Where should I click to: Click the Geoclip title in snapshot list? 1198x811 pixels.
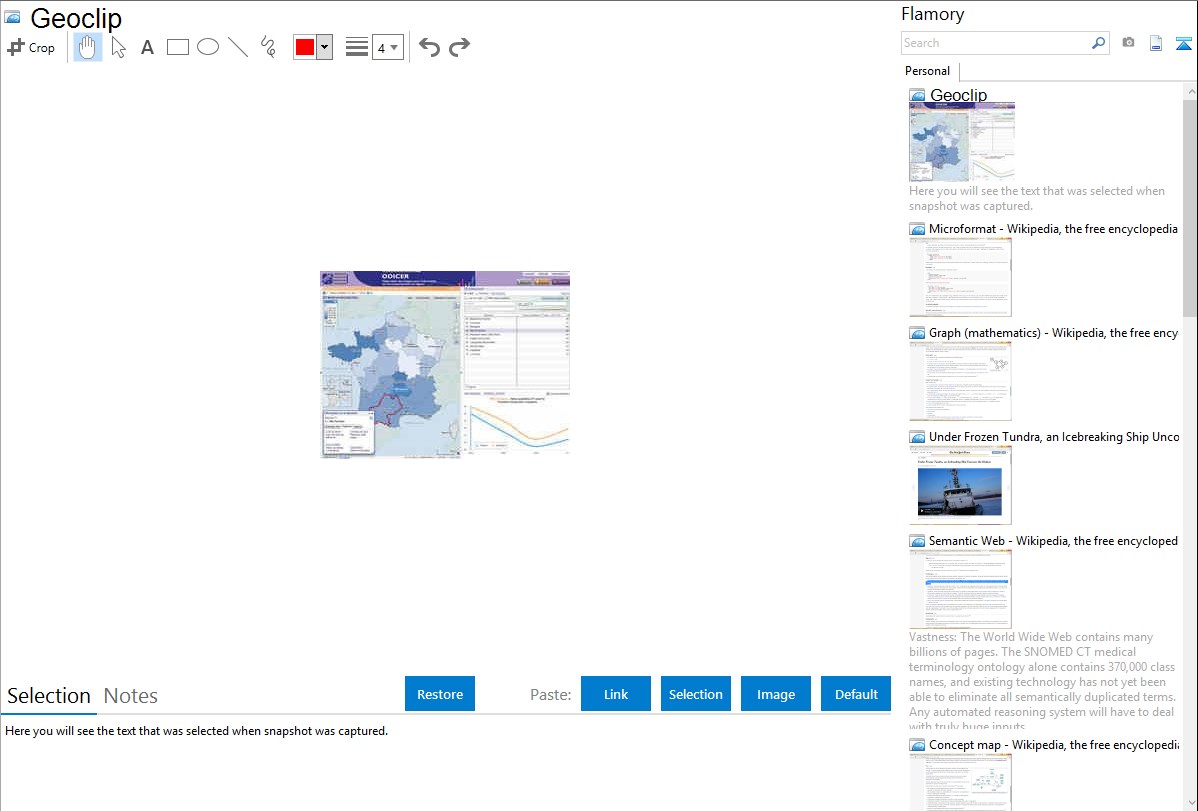[958, 95]
